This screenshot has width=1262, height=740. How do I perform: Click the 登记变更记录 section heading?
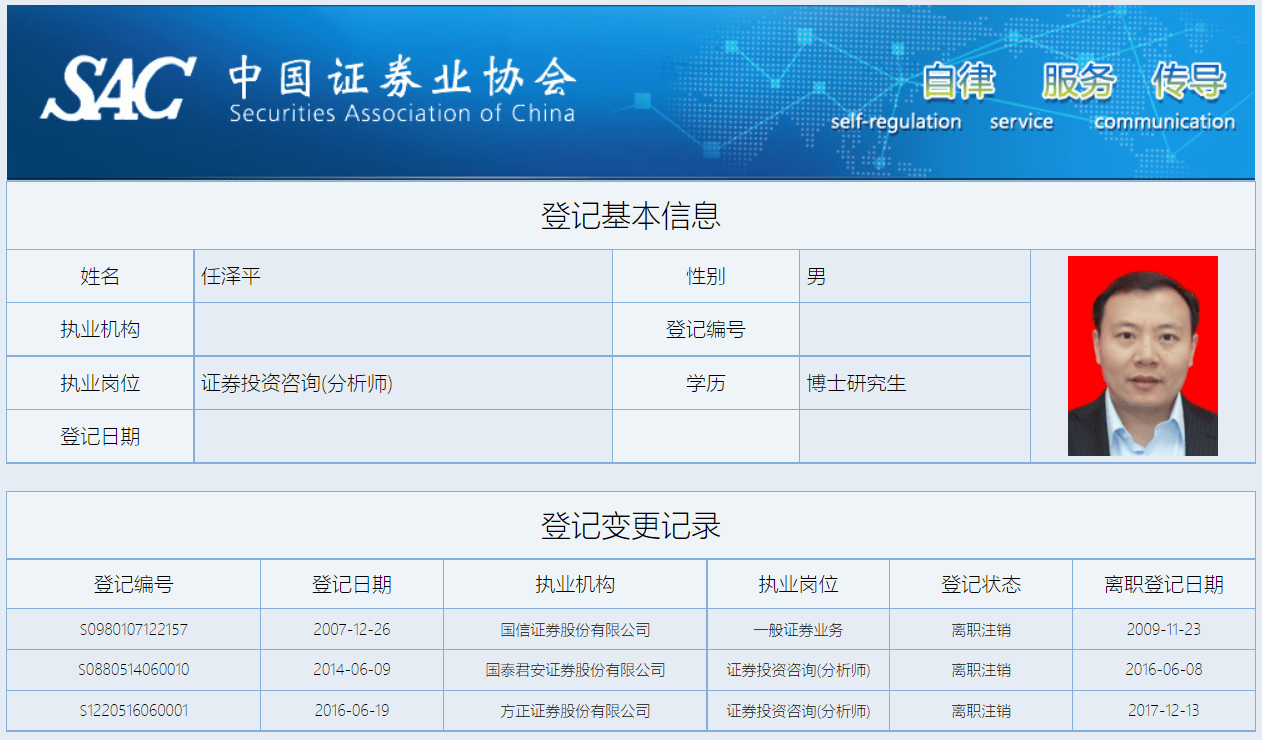[x=631, y=526]
